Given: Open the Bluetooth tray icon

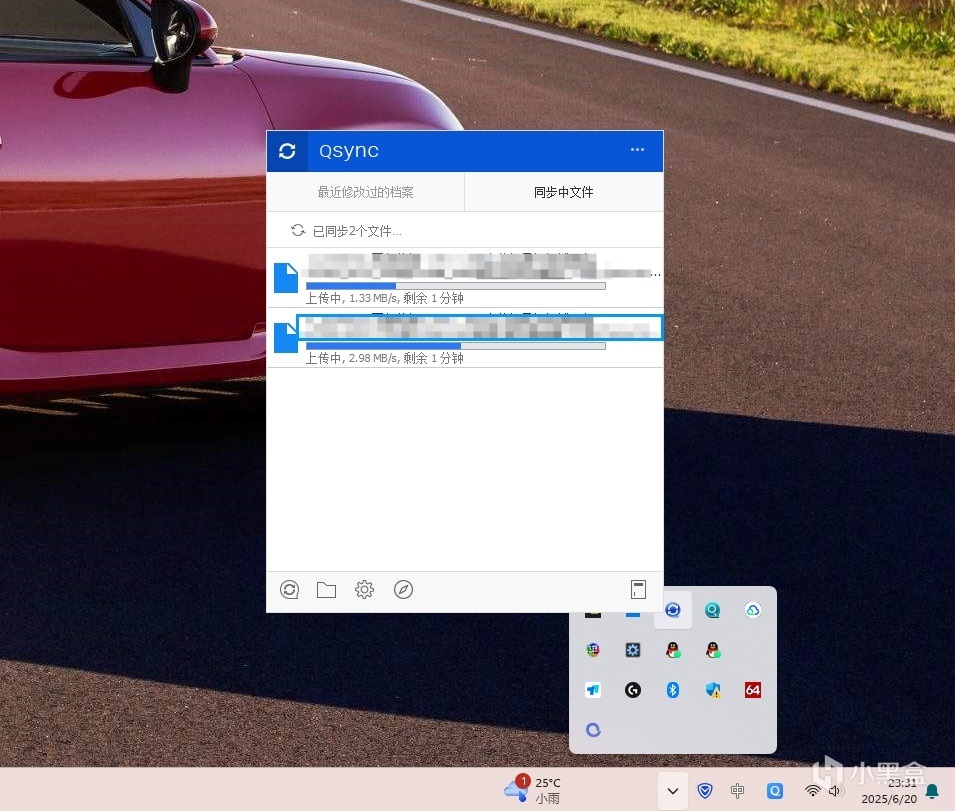Looking at the screenshot, I should tap(673, 690).
